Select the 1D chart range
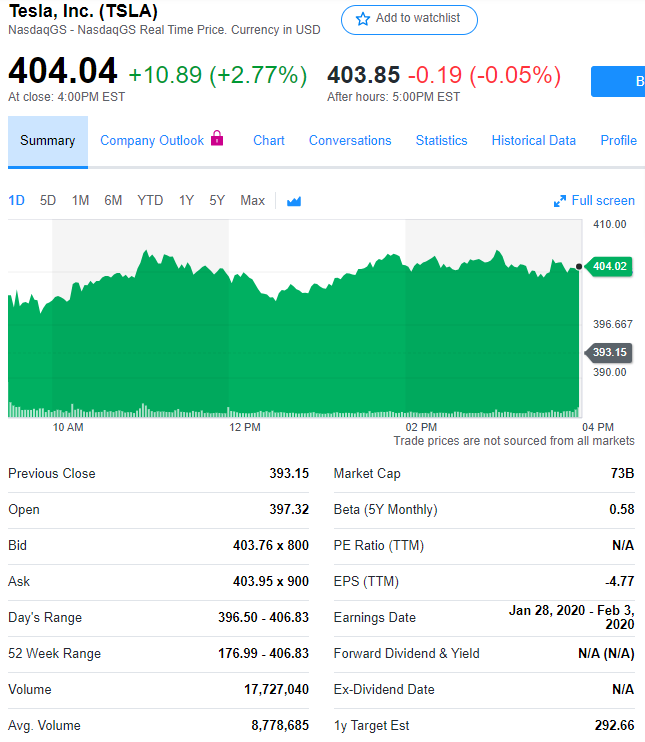Image resolution: width=645 pixels, height=742 pixels. pos(17,200)
